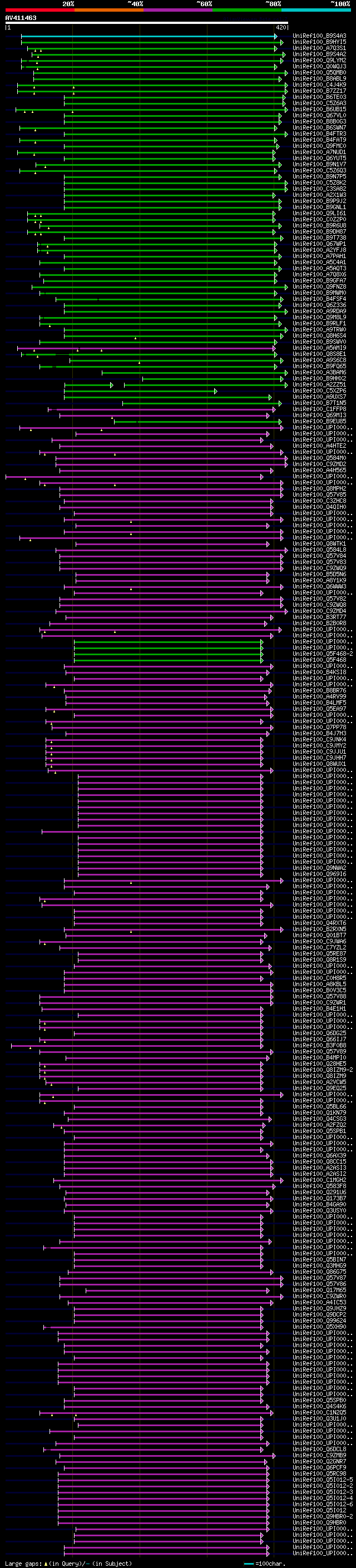This screenshot has width=356, height=1568.
Task: Click hit label UniRef100_Q584M0
Action: [319, 458]
